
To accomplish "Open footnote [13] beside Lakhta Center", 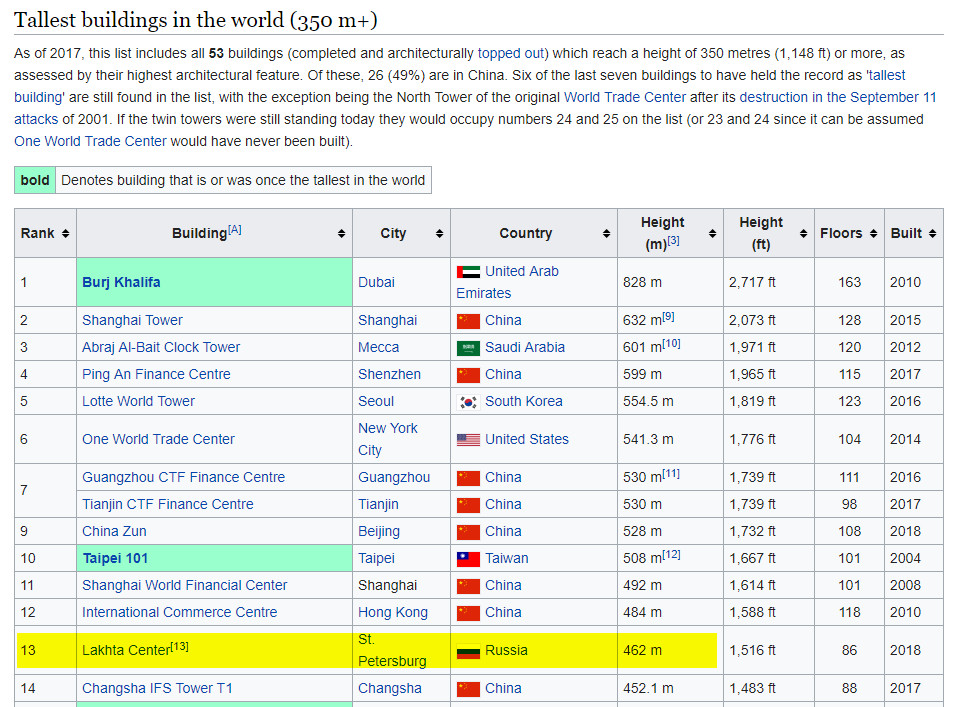I will [180, 647].
